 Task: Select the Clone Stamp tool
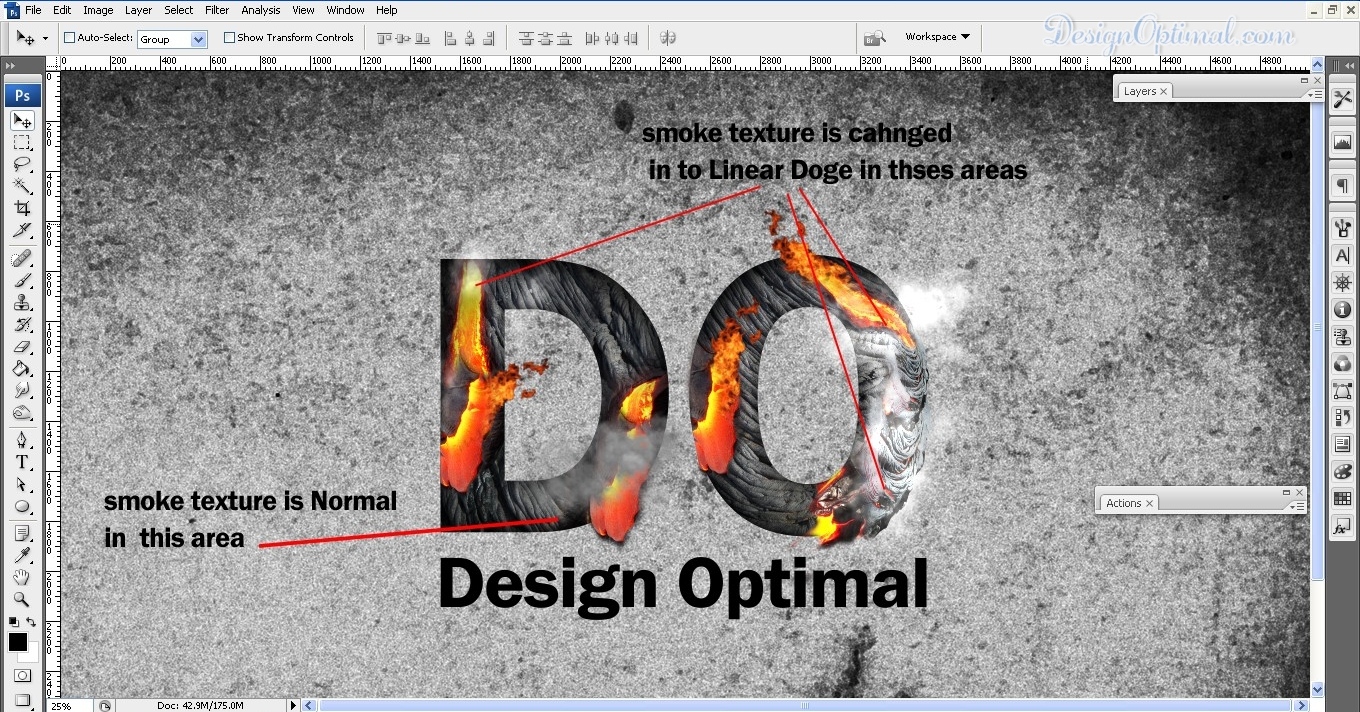(x=22, y=303)
